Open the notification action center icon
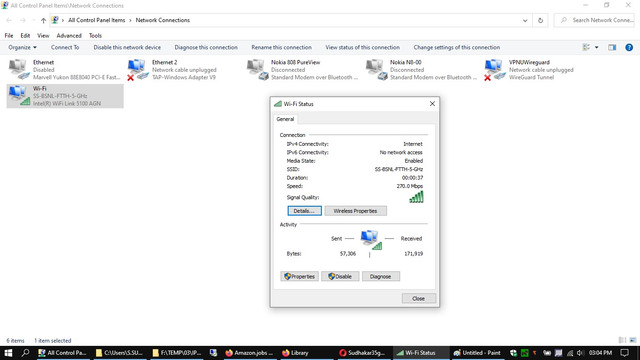 tap(624, 353)
